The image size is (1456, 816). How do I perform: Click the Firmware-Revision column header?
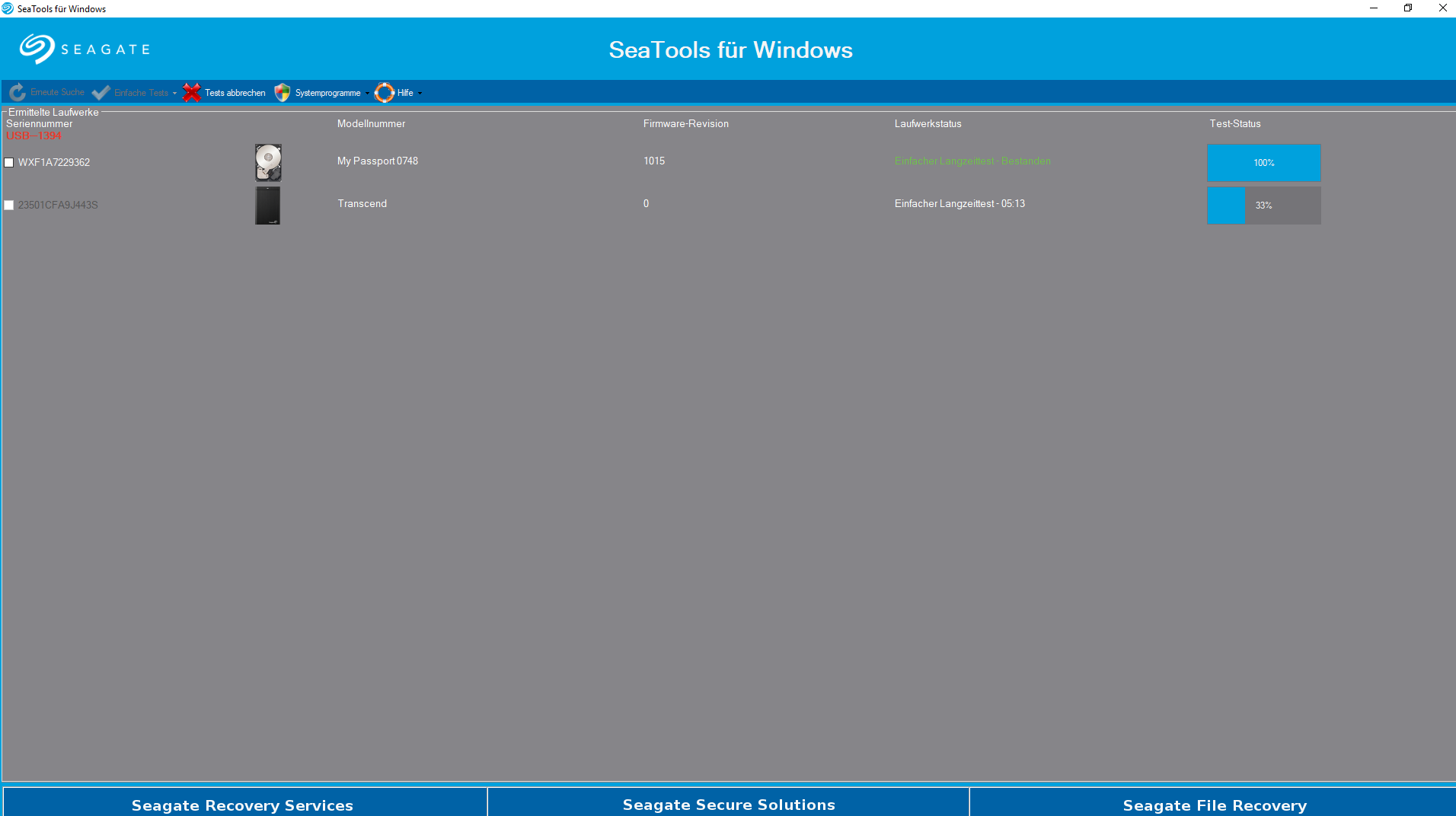pos(686,124)
